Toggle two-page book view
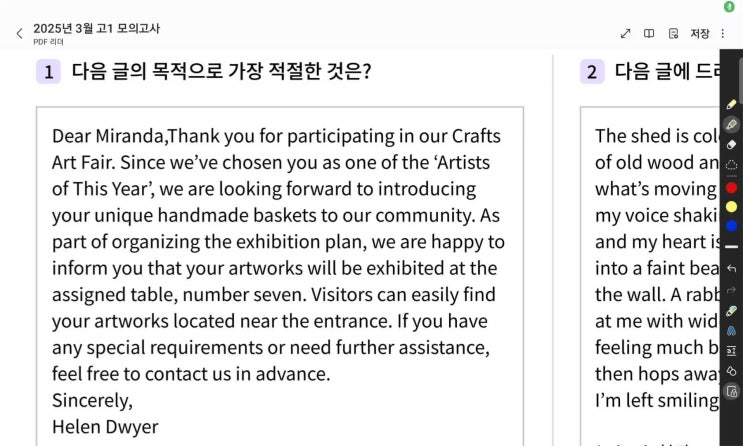The image size is (743, 446). click(x=649, y=34)
